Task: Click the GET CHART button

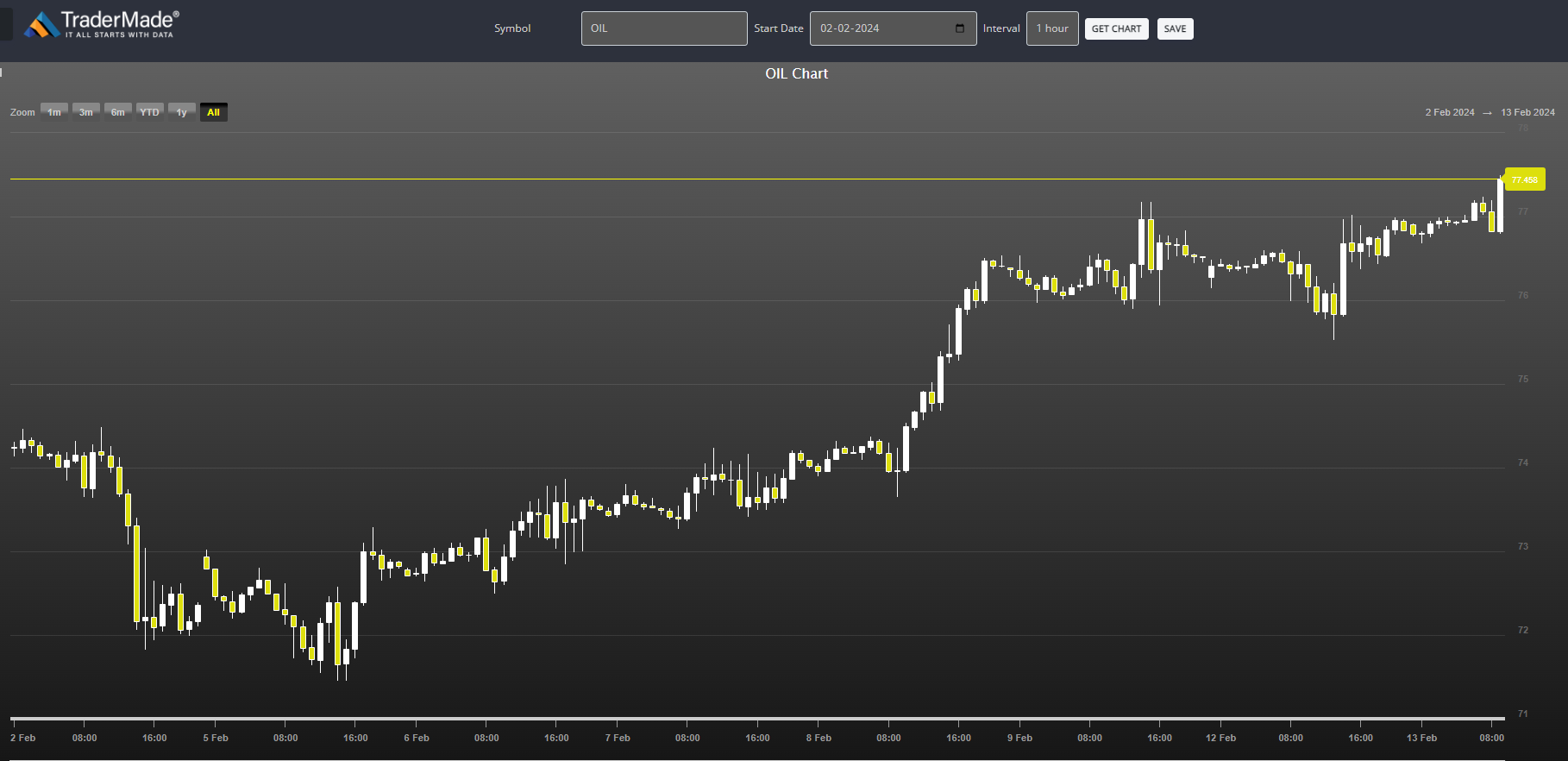Action: pos(1116,28)
